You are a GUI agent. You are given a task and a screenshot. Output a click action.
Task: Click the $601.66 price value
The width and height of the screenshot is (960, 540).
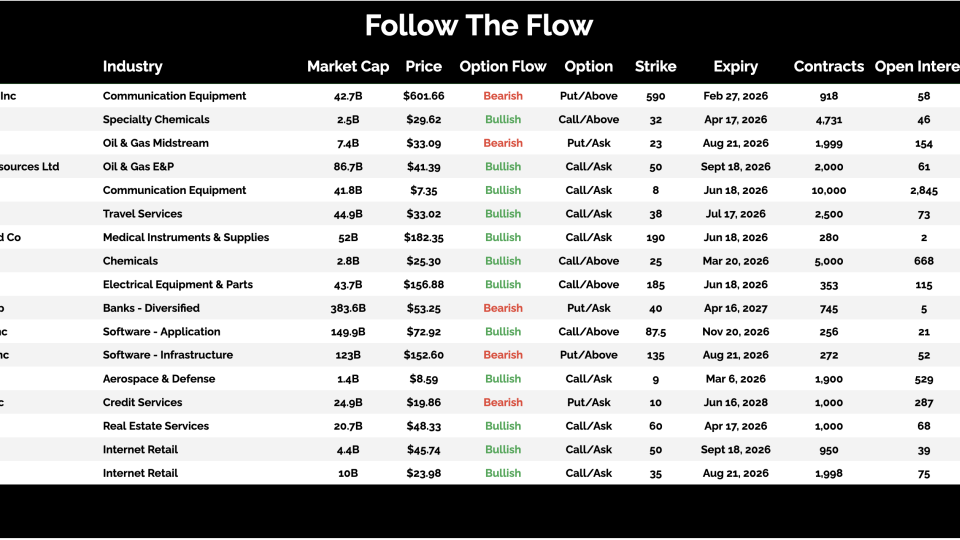(x=423, y=96)
